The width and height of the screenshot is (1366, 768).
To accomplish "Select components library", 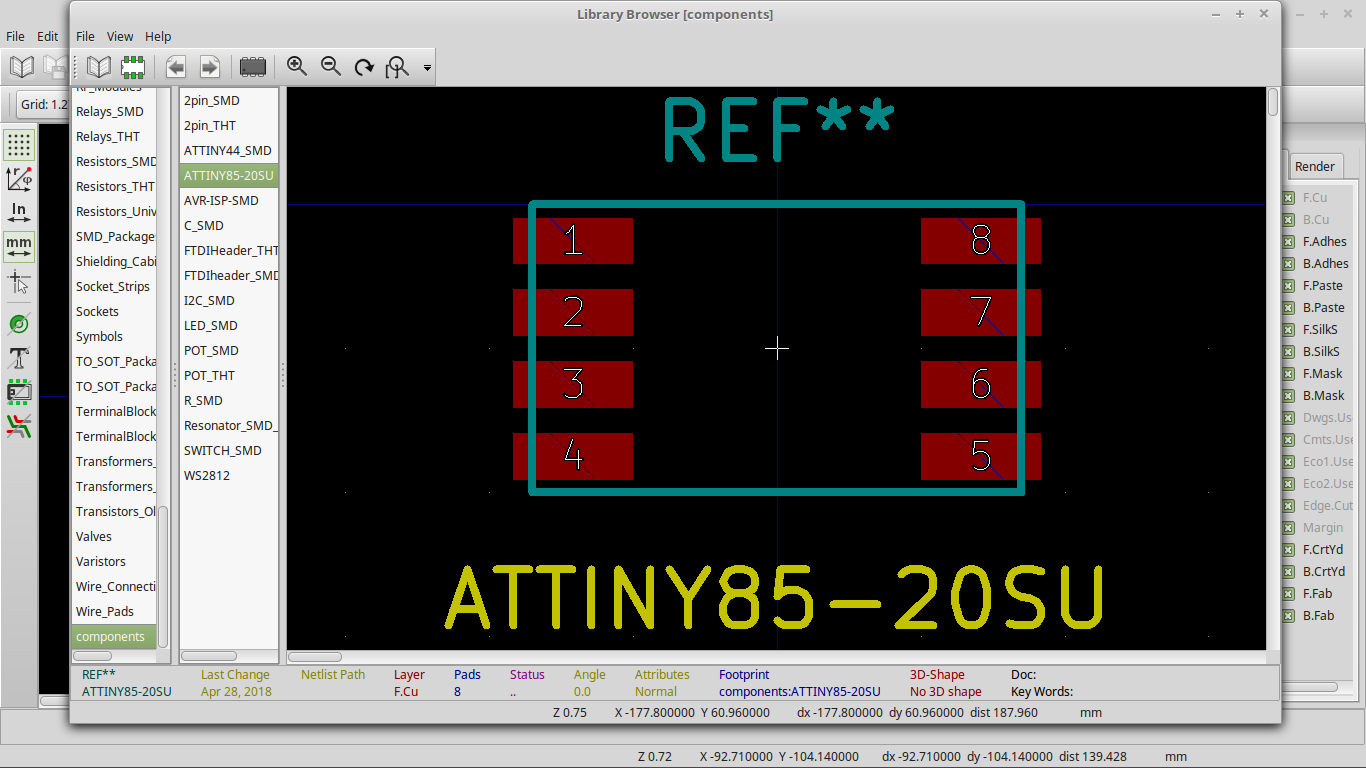I will 114,637.
